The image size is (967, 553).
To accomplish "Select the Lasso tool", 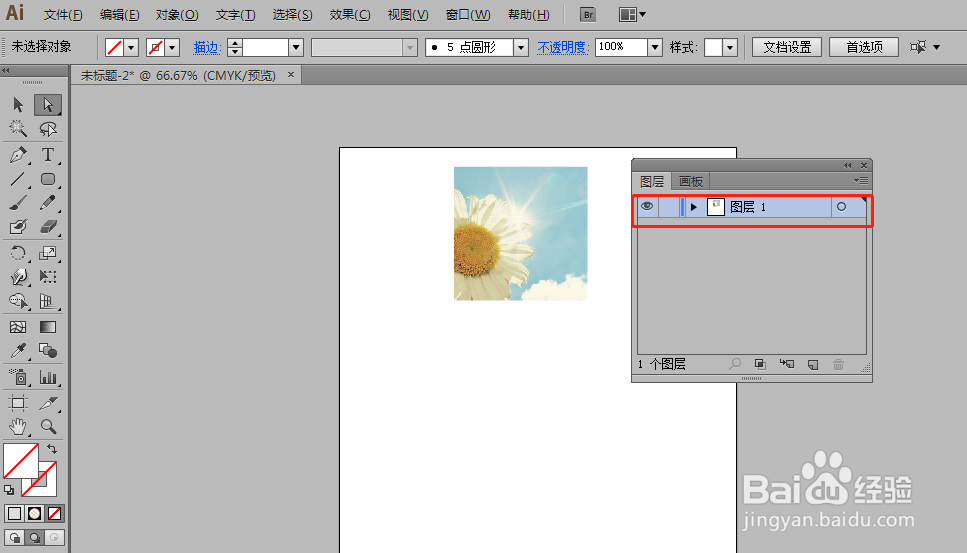I will [47, 129].
